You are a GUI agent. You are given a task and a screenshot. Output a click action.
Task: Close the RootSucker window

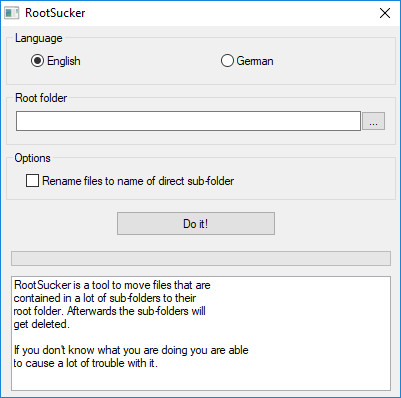pyautogui.click(x=385, y=13)
